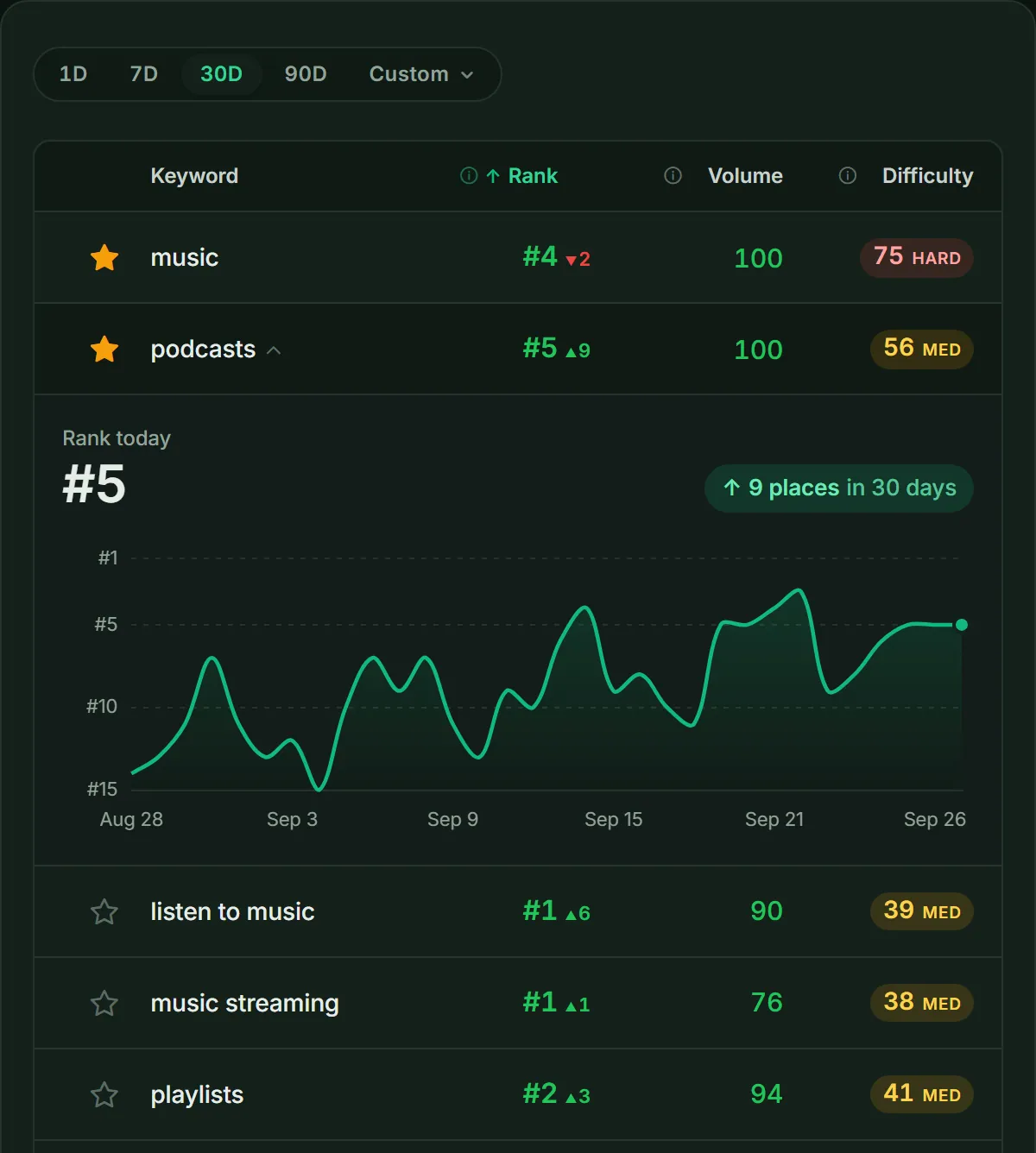Click the red down 2 rank change

click(x=578, y=259)
